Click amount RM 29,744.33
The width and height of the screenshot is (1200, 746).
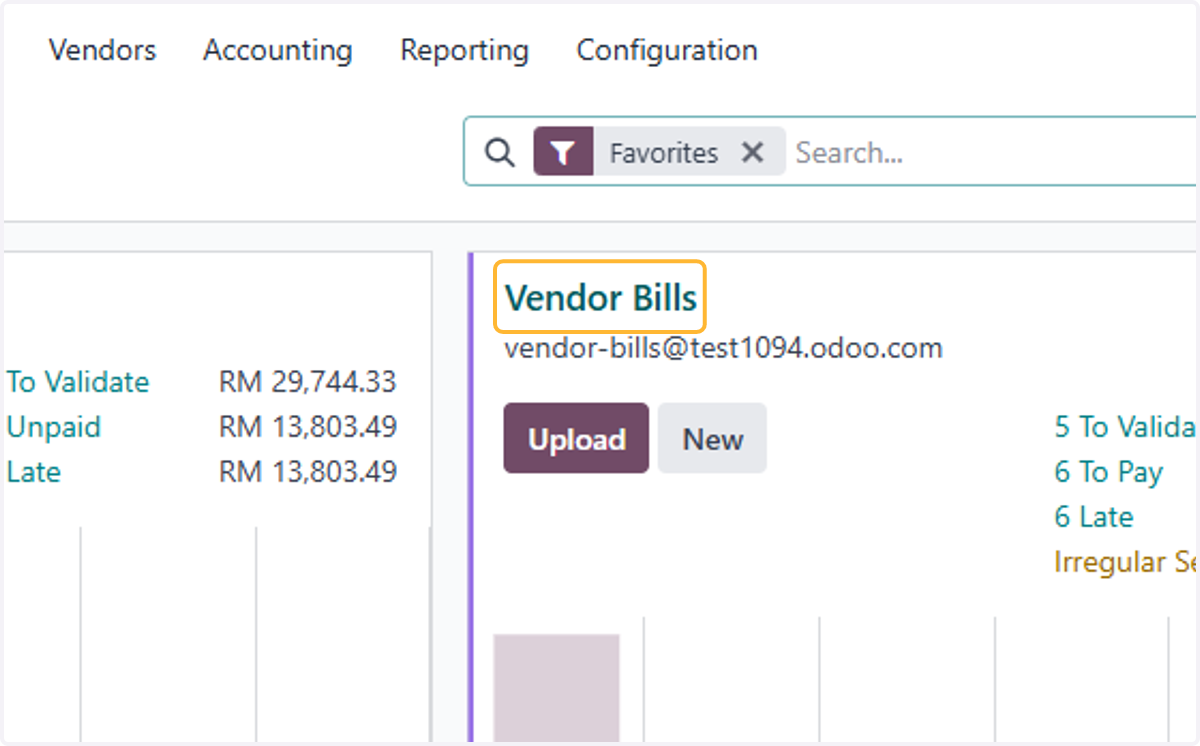308,382
